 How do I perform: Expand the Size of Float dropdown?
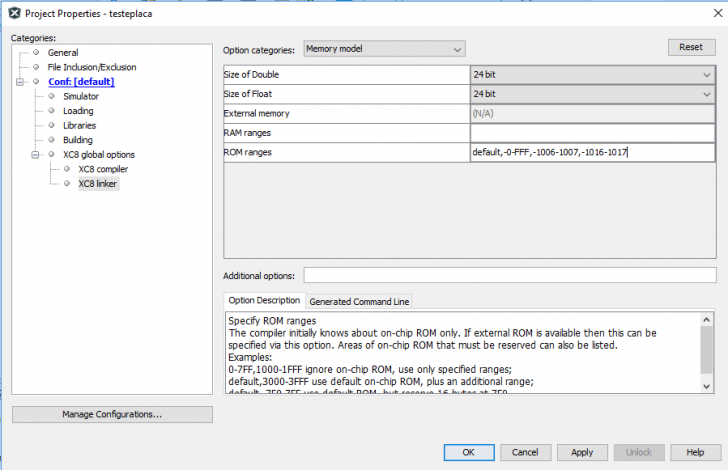592,94
